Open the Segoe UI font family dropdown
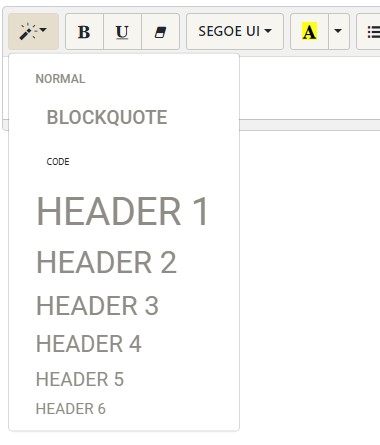The width and height of the screenshot is (380, 445). coord(235,32)
